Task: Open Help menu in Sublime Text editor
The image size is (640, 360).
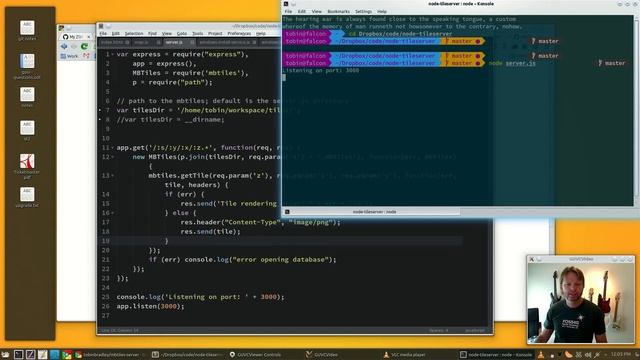Action: [260, 33]
